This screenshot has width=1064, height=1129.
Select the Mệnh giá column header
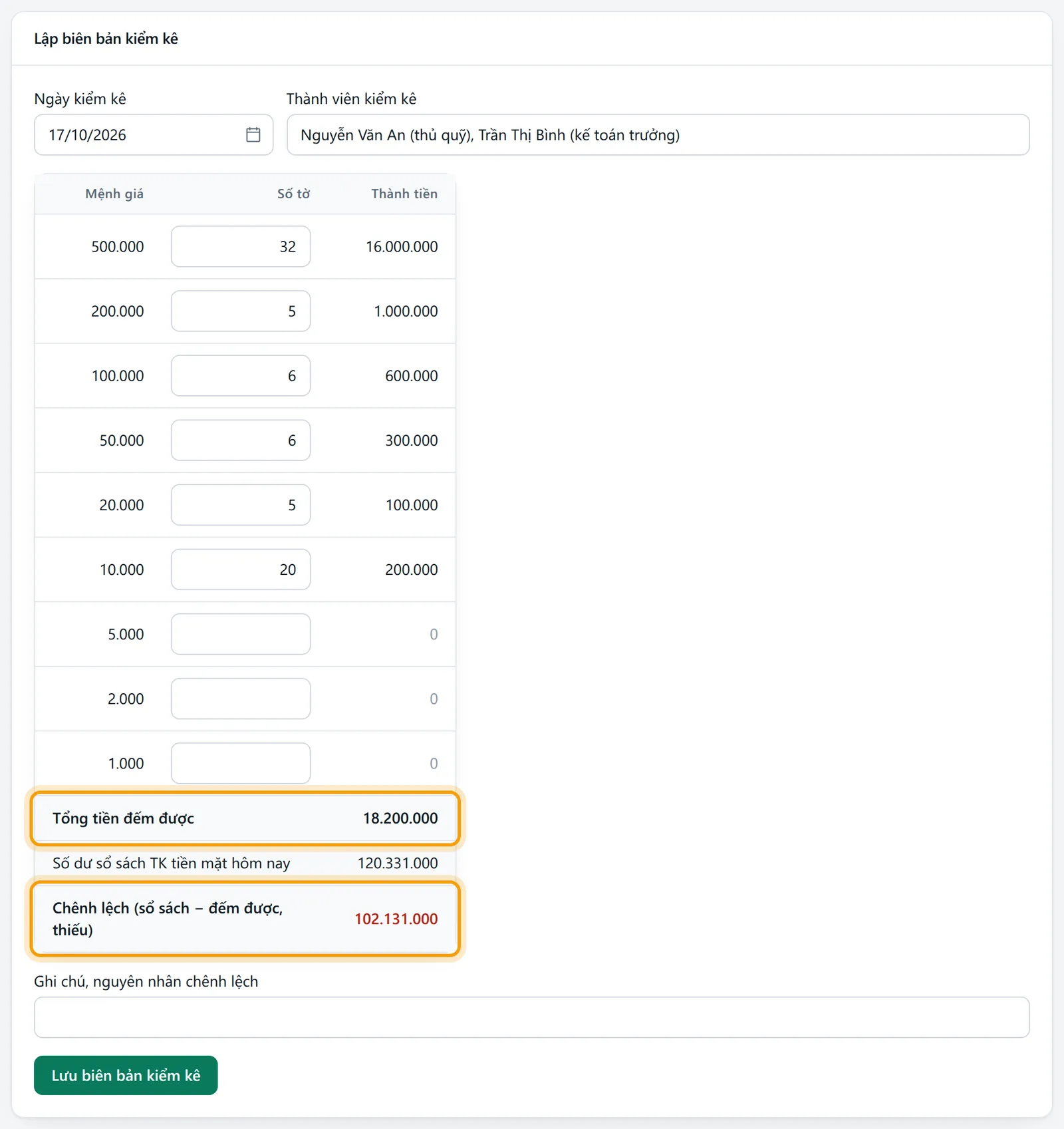click(x=114, y=194)
